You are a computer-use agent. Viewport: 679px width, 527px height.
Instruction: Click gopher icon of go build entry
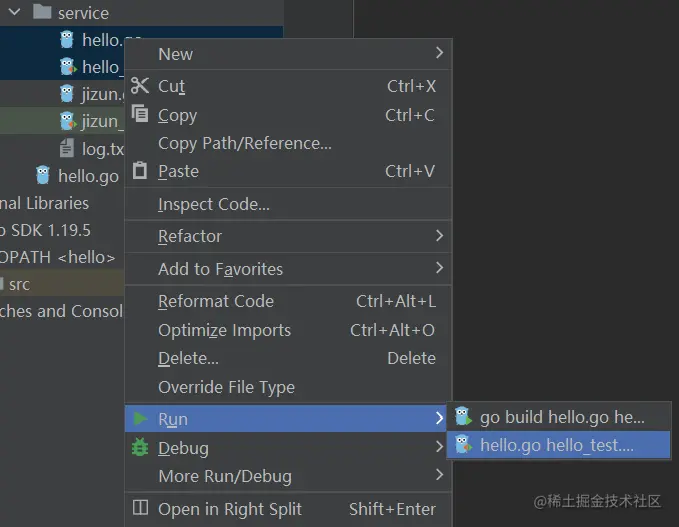pos(463,416)
